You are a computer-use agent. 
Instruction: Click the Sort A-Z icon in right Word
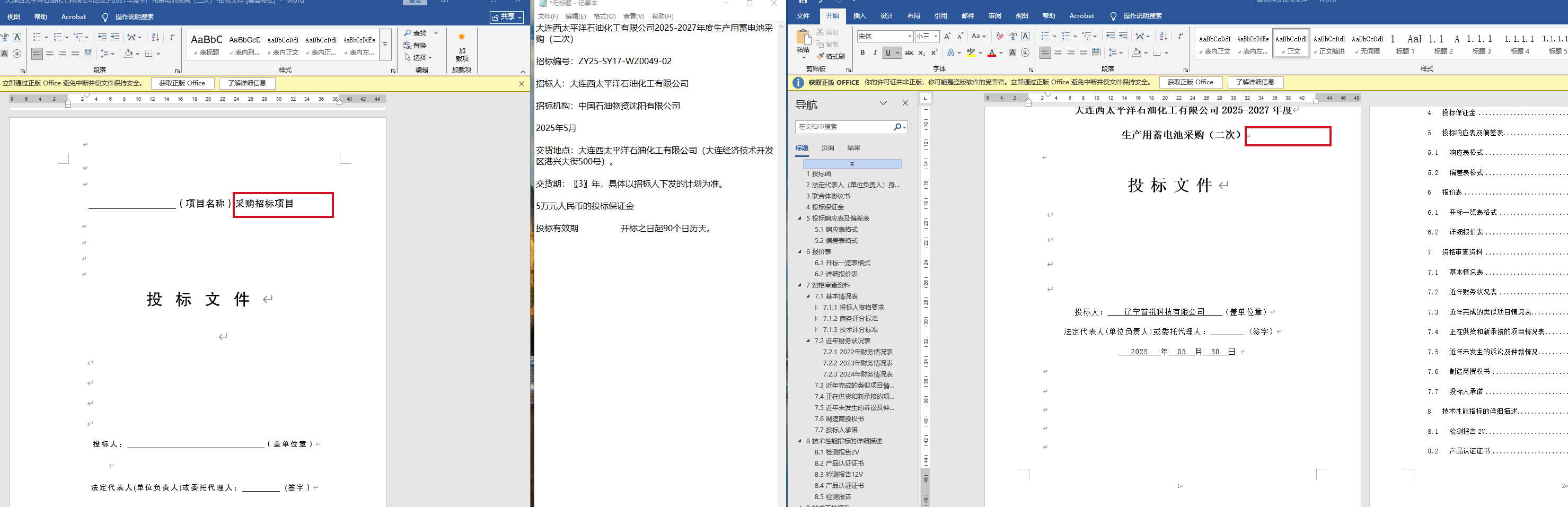click(1163, 37)
